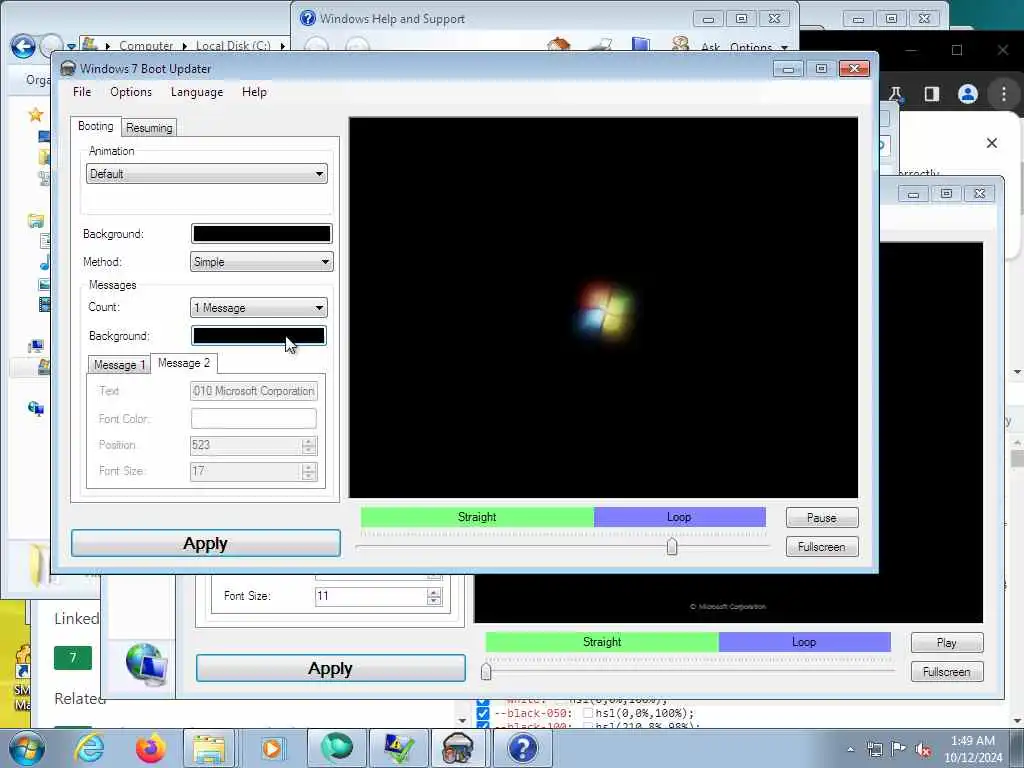Click the --black-050 color swatch square

pyautogui.click(x=588, y=713)
